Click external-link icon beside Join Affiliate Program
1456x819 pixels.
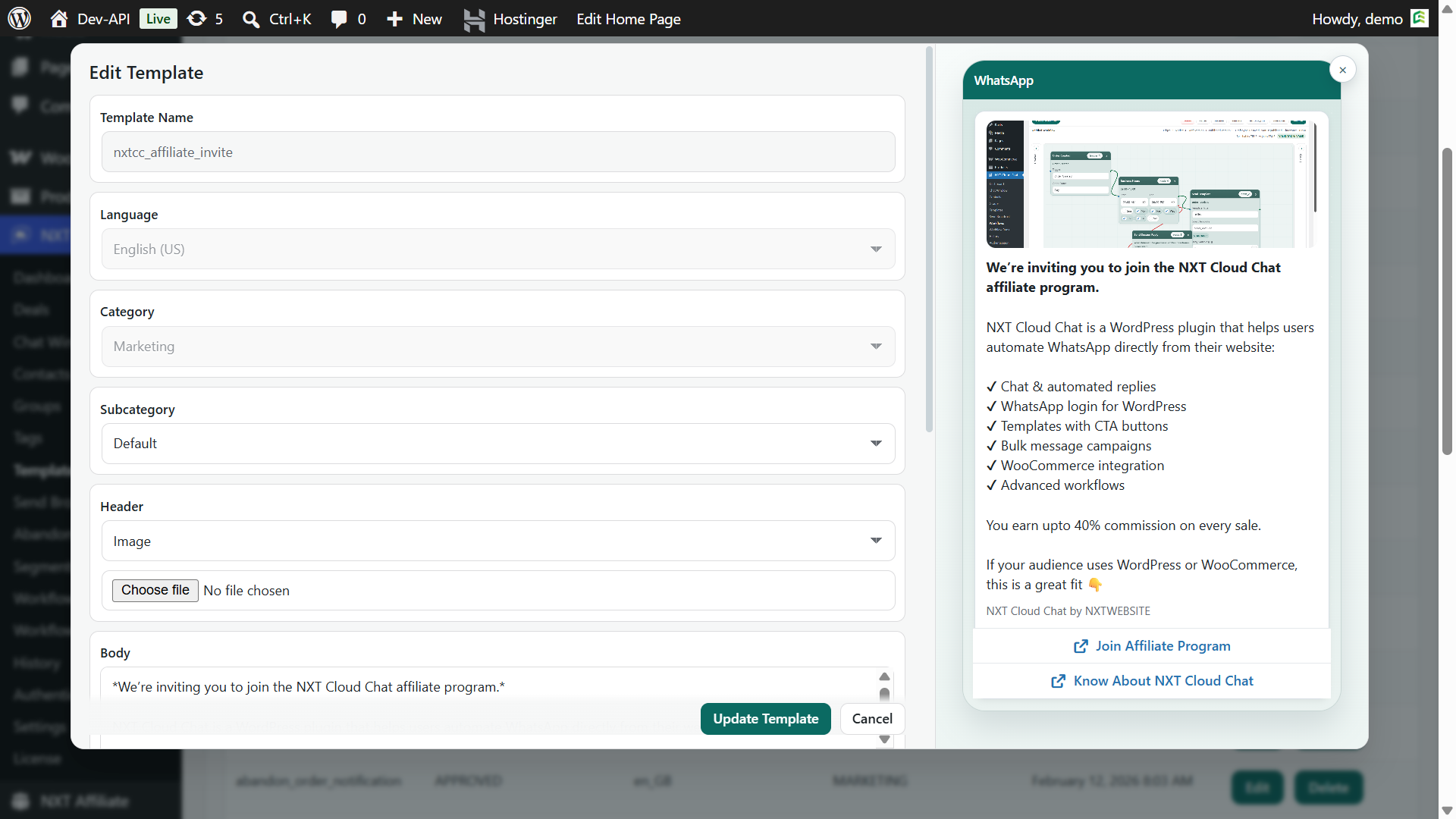tap(1081, 646)
